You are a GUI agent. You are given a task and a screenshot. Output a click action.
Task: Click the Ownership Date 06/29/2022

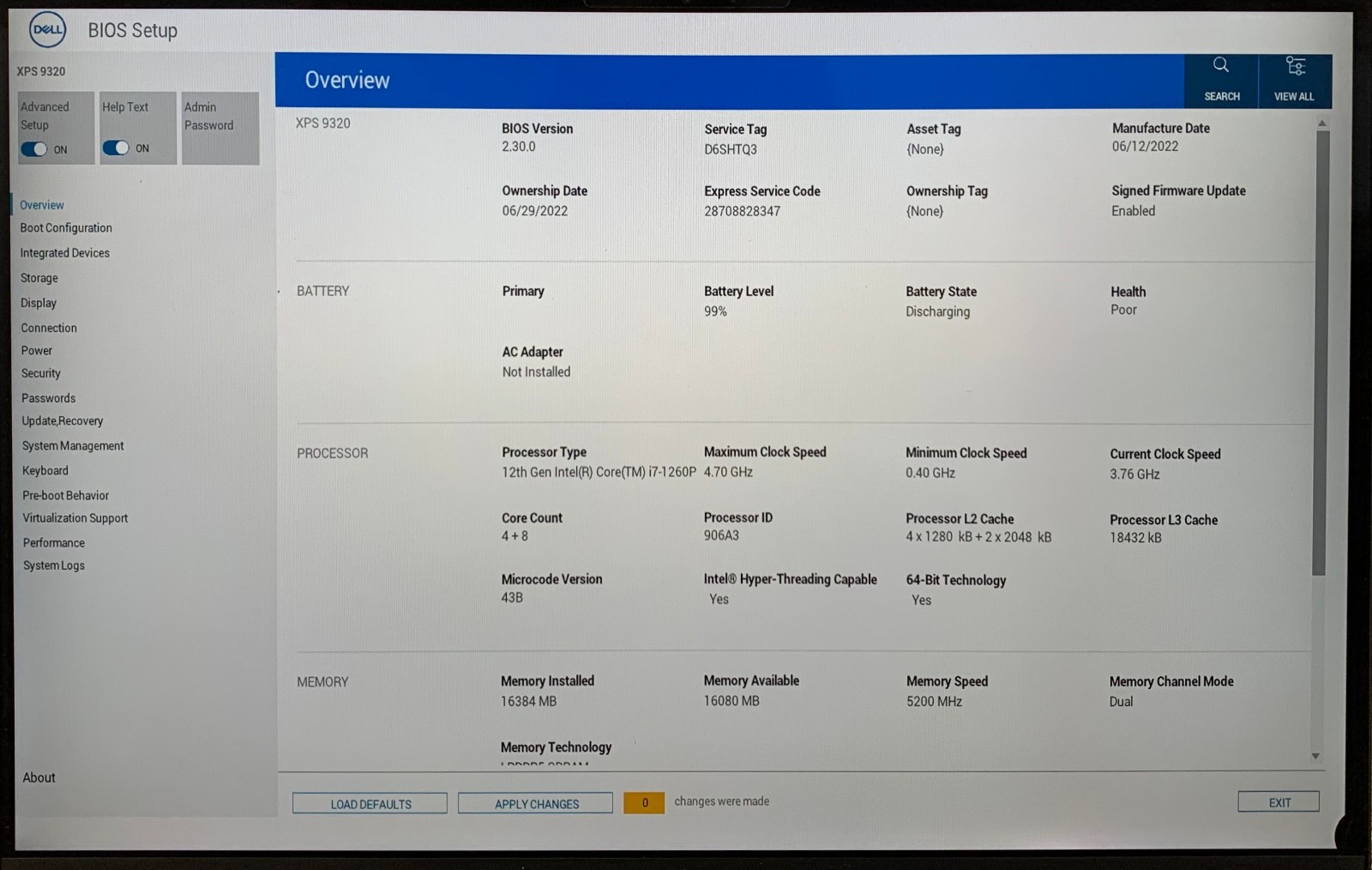tap(535, 211)
